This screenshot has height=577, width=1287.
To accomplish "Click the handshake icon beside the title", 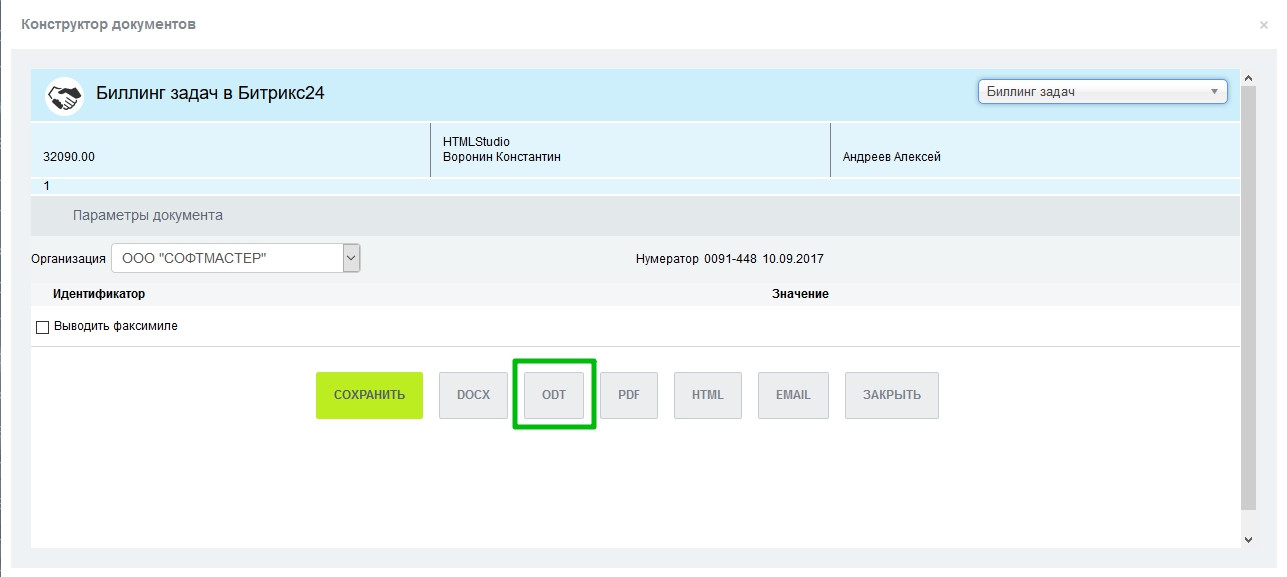I will point(64,95).
